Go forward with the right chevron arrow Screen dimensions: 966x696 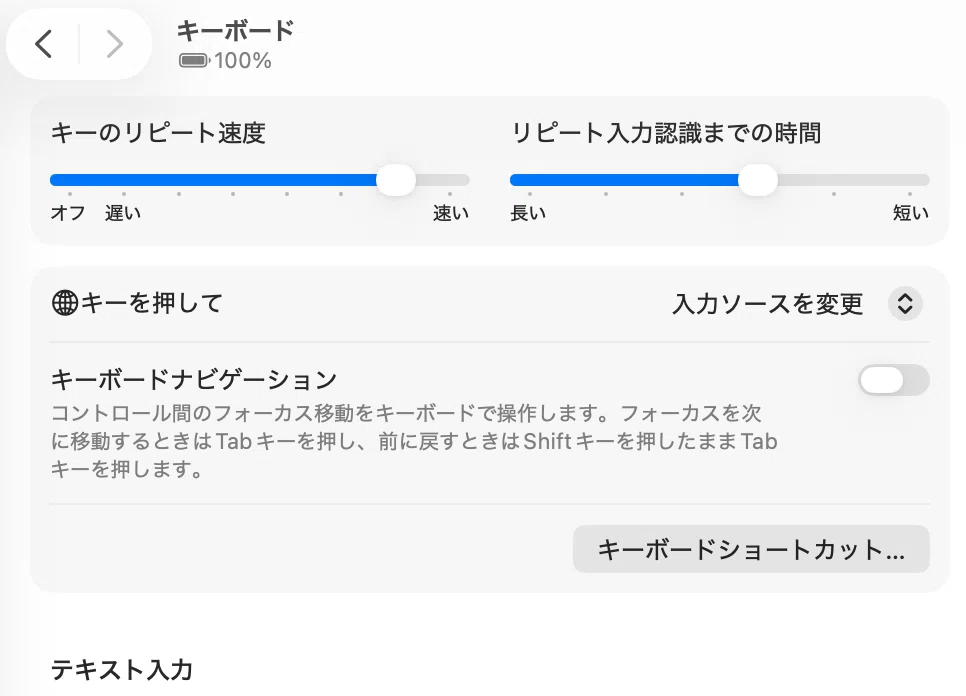(115, 44)
